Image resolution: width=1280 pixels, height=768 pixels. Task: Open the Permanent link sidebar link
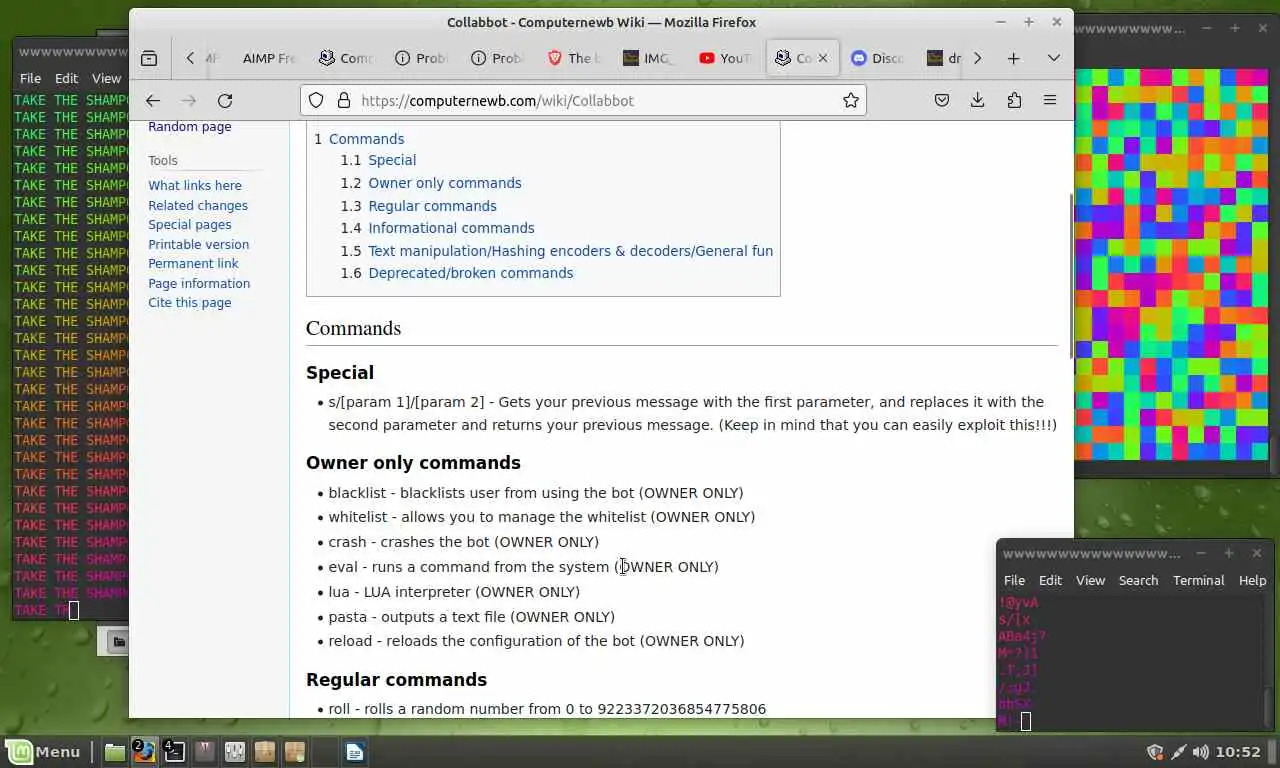(x=193, y=263)
